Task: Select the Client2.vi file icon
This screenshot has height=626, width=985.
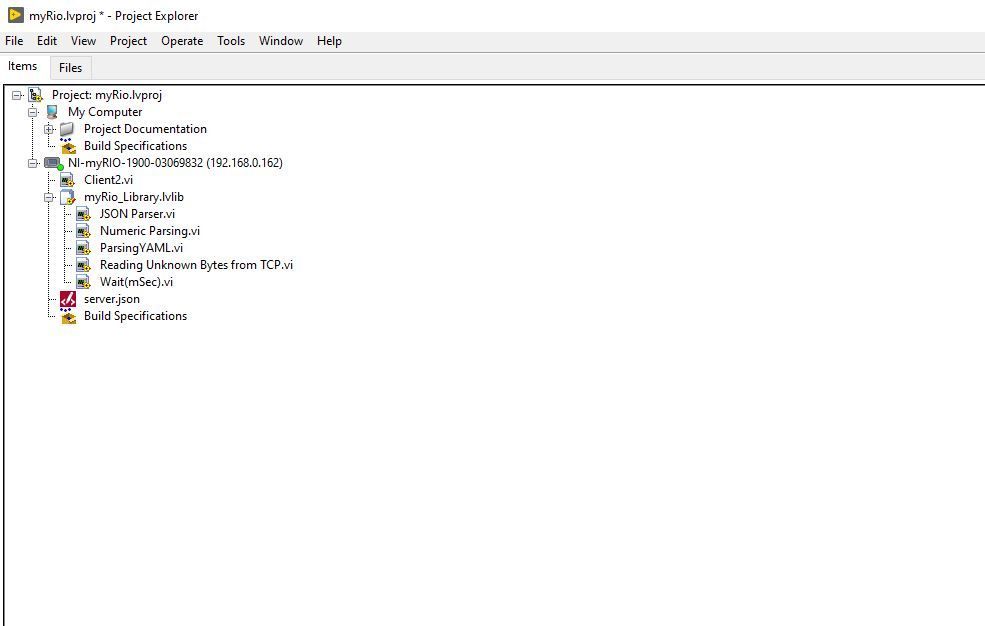Action: click(x=67, y=180)
